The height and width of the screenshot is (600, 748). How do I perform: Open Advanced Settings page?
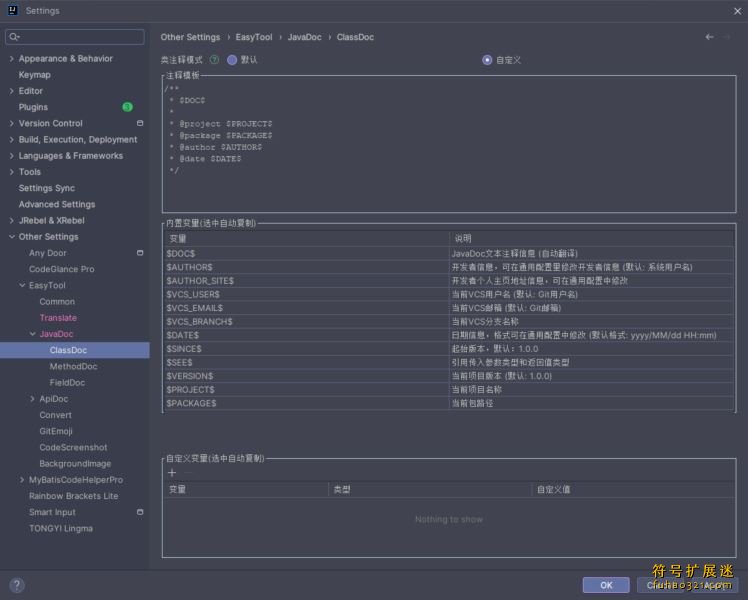[57, 204]
